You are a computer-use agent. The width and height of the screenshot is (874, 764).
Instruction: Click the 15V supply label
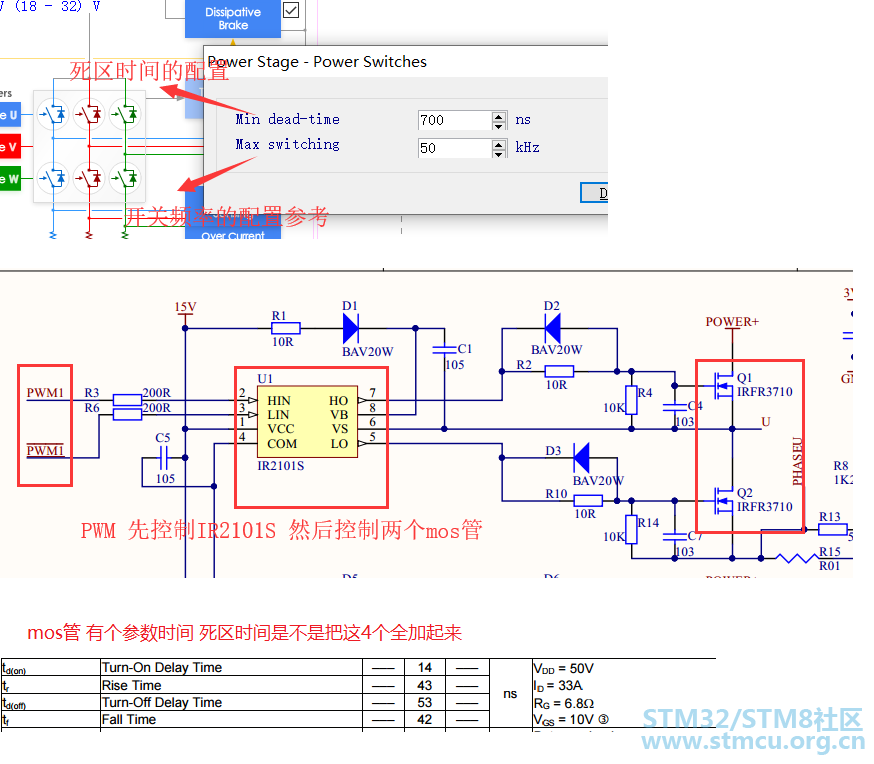tap(185, 306)
